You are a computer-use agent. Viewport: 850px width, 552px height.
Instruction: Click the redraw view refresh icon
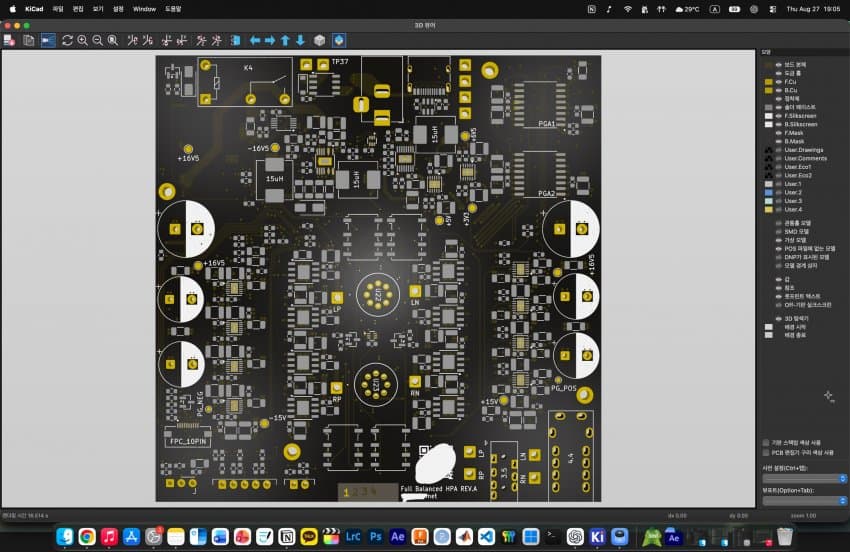pos(67,40)
